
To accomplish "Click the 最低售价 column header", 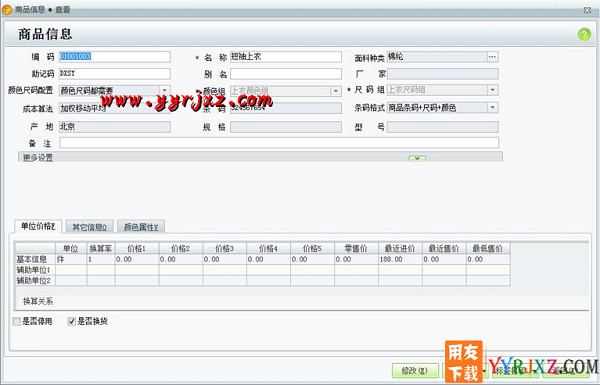I will (488, 249).
